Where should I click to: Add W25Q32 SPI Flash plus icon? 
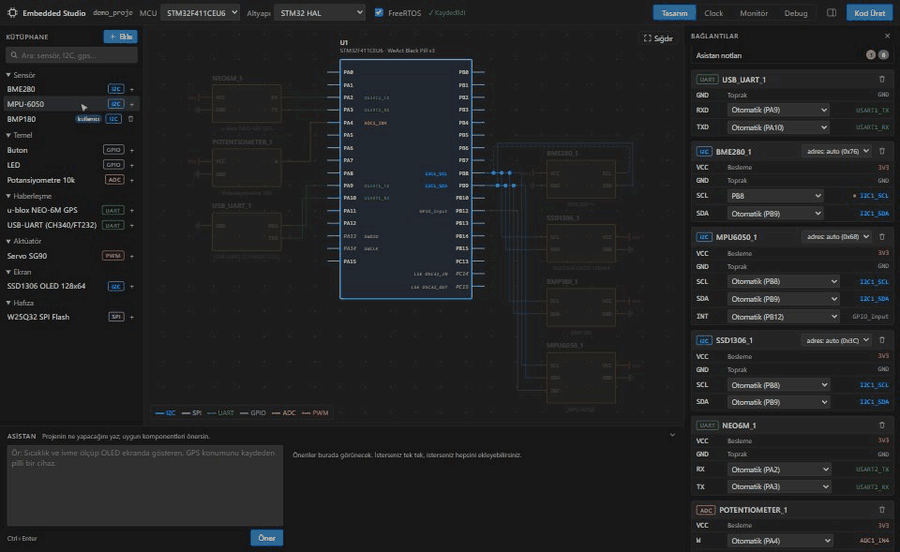pos(132,317)
